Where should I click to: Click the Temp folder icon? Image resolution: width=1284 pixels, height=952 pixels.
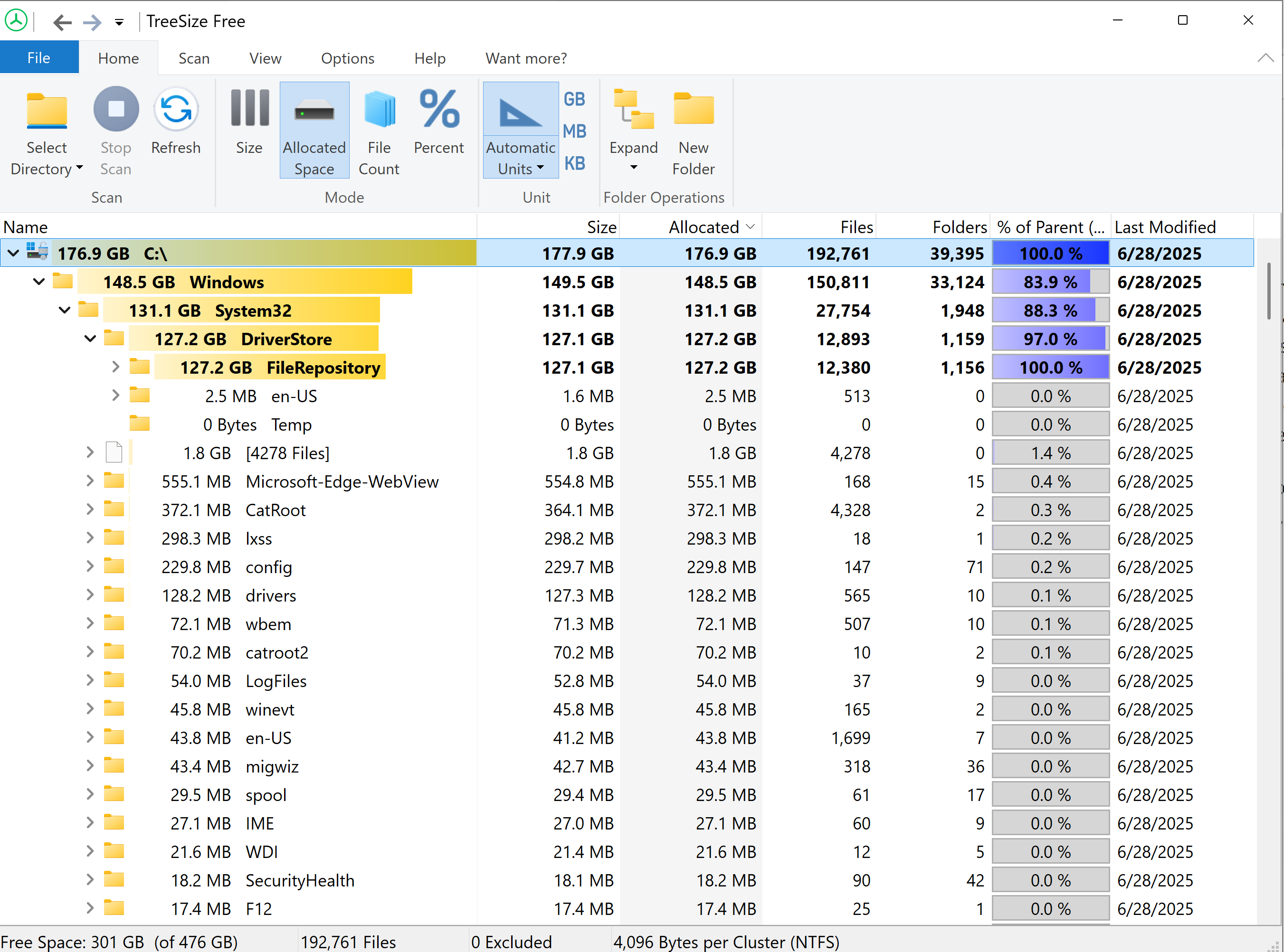(x=140, y=423)
